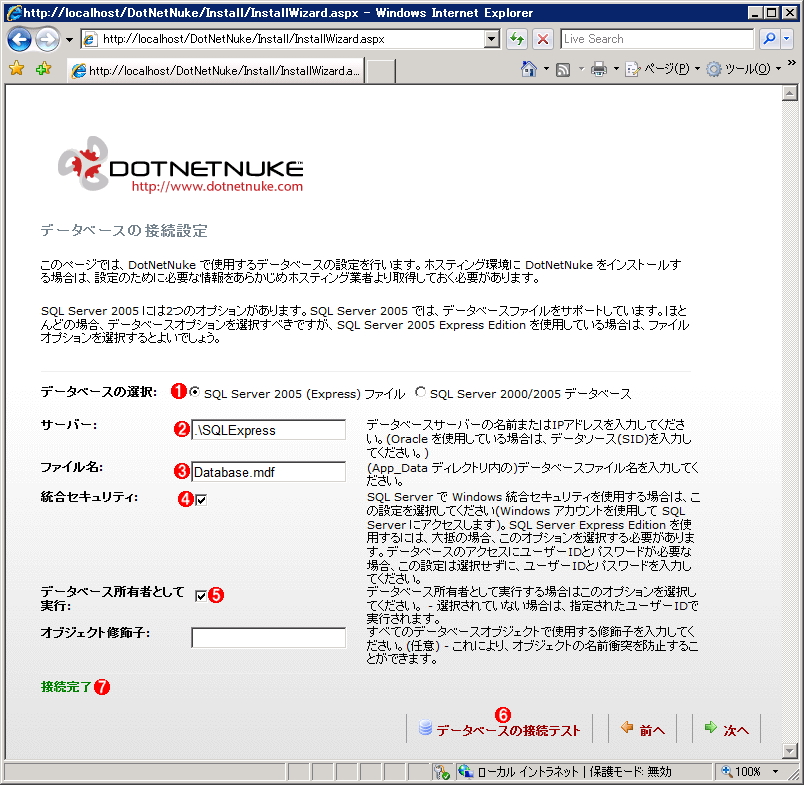Screen dimensions: 804x785
Task: Expand the zoom level dropdown arrow
Action: (775, 772)
